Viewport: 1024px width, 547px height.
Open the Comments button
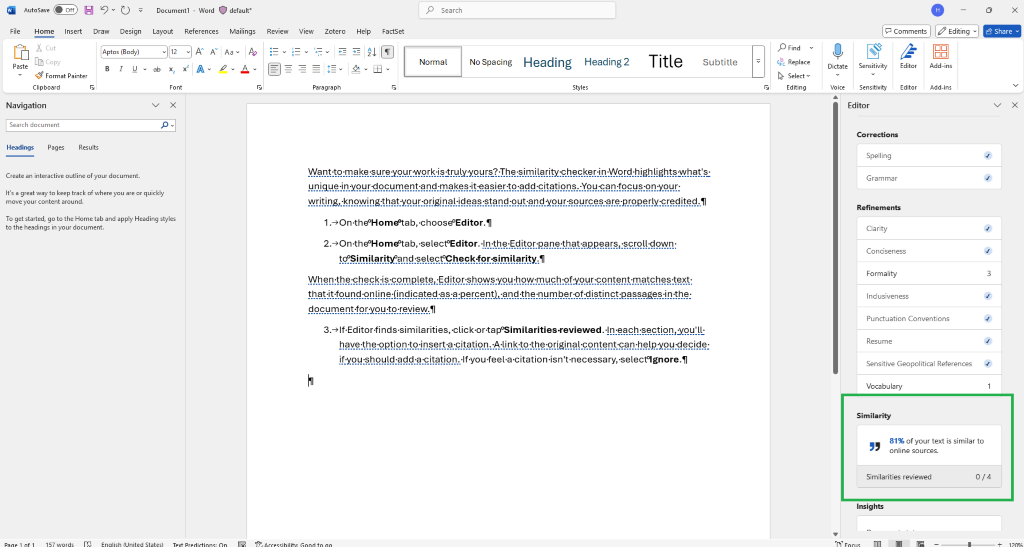click(906, 31)
